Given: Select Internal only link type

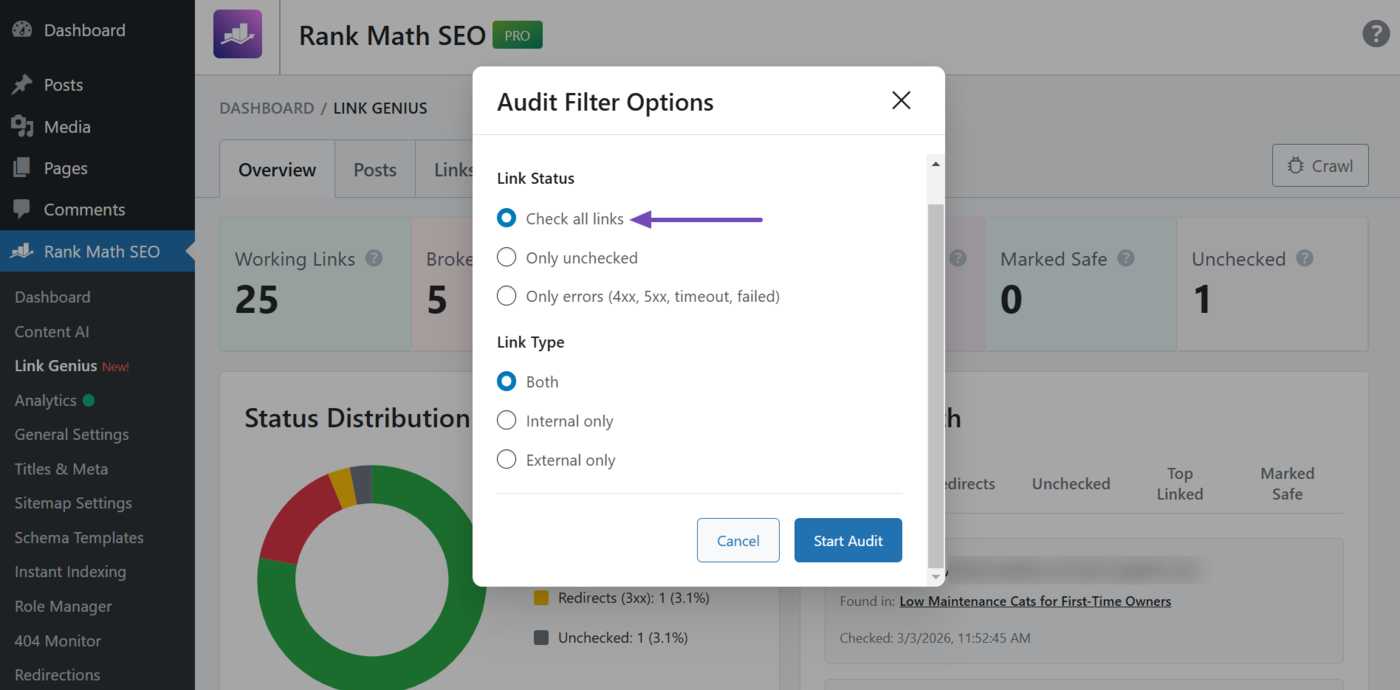Looking at the screenshot, I should (506, 420).
